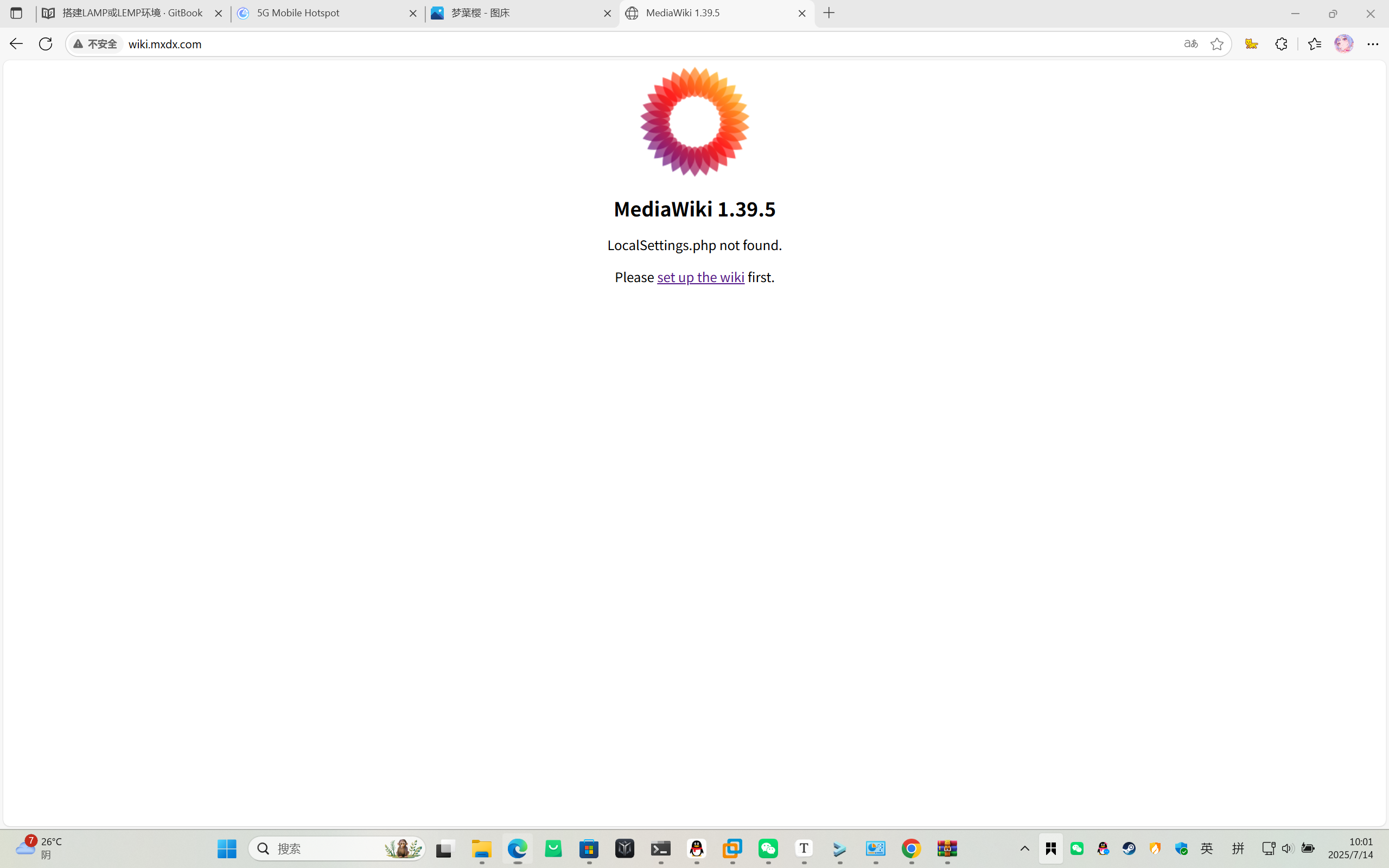The width and height of the screenshot is (1389, 868).
Task: Refresh the wiki.mxdx.com page
Action: click(46, 43)
